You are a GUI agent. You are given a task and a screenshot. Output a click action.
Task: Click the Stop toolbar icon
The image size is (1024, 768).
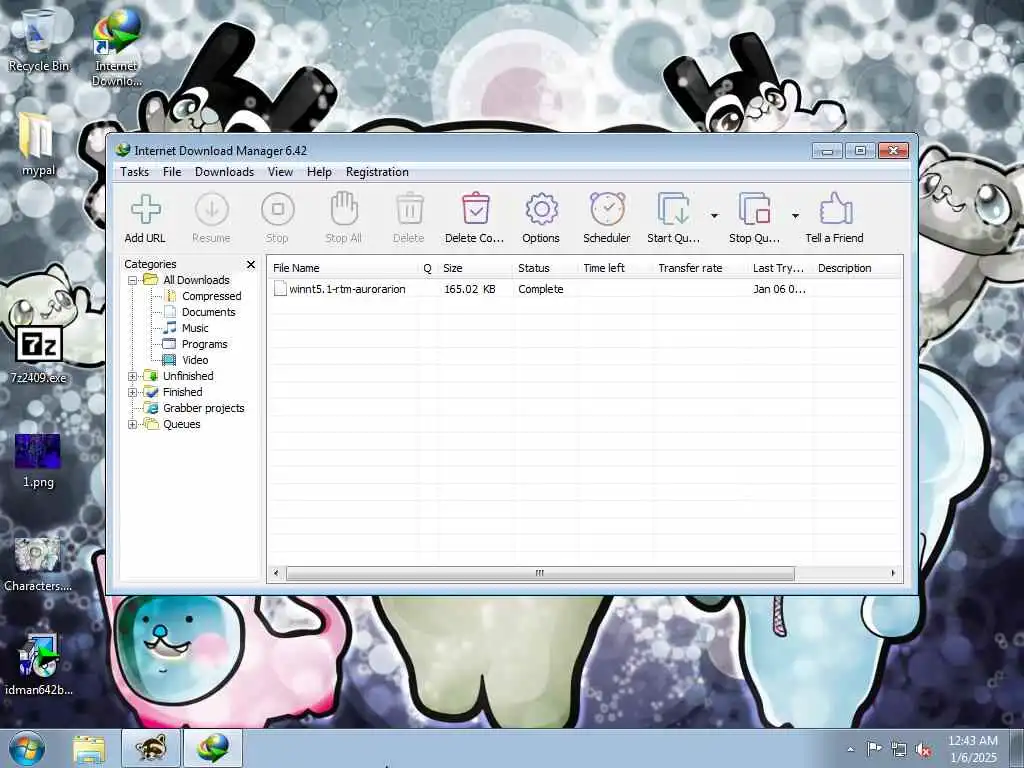278,210
